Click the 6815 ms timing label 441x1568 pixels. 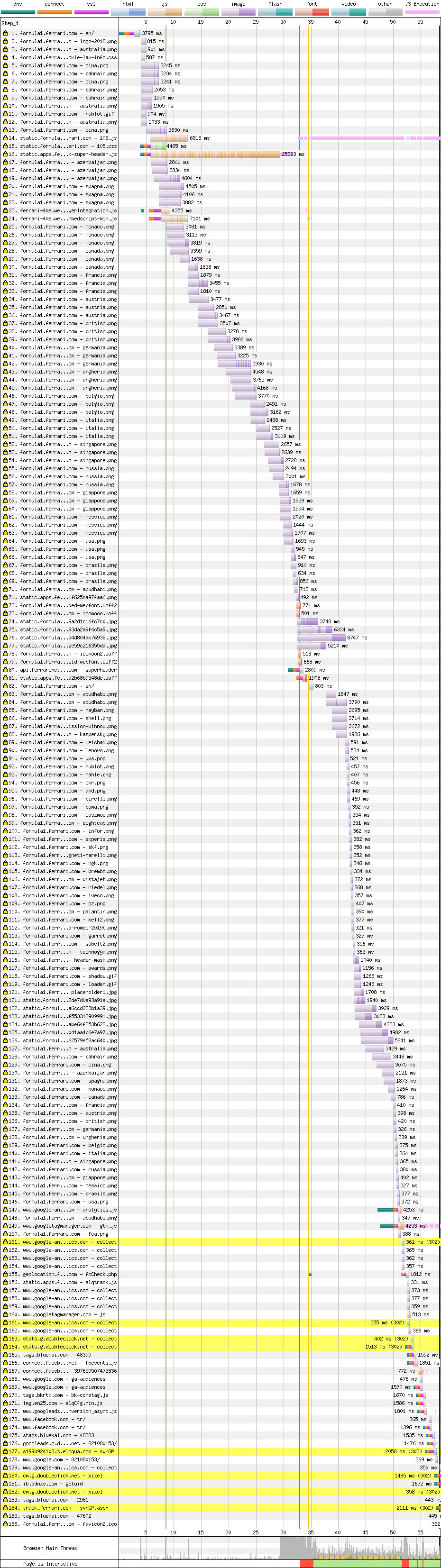[199, 138]
